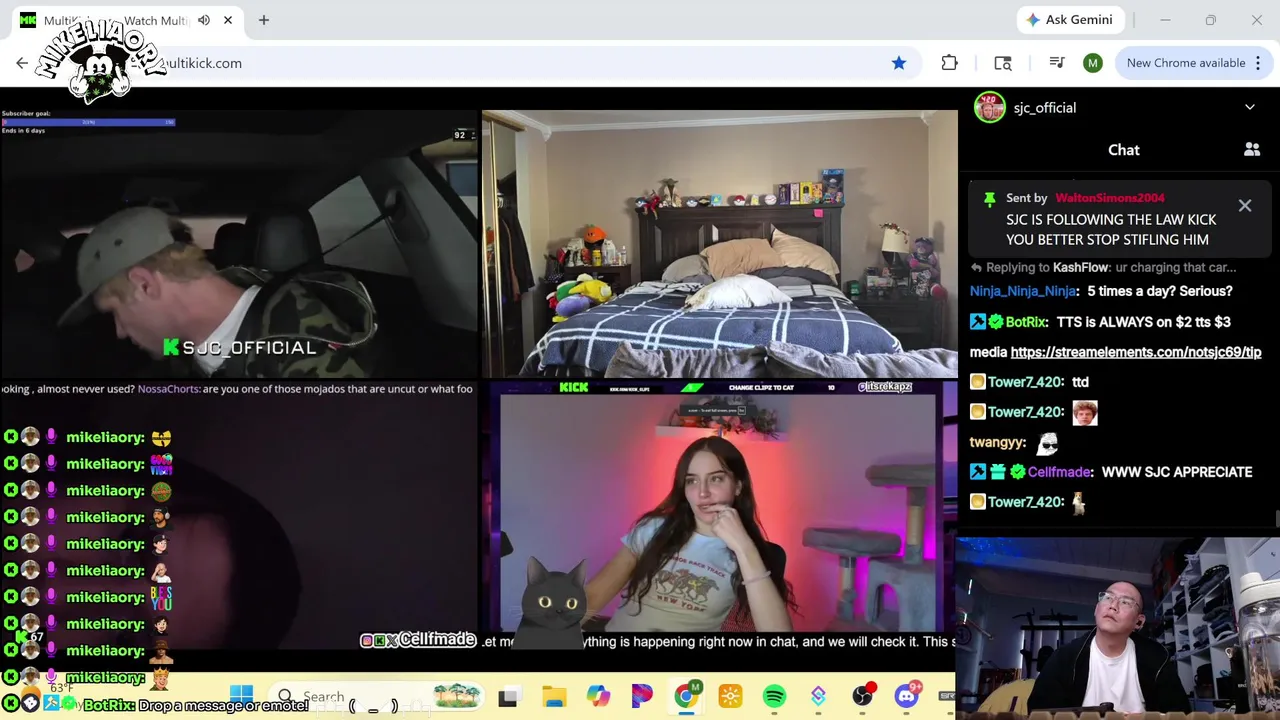
Task: Open the Extensions puzzle icon
Action: tap(949, 63)
